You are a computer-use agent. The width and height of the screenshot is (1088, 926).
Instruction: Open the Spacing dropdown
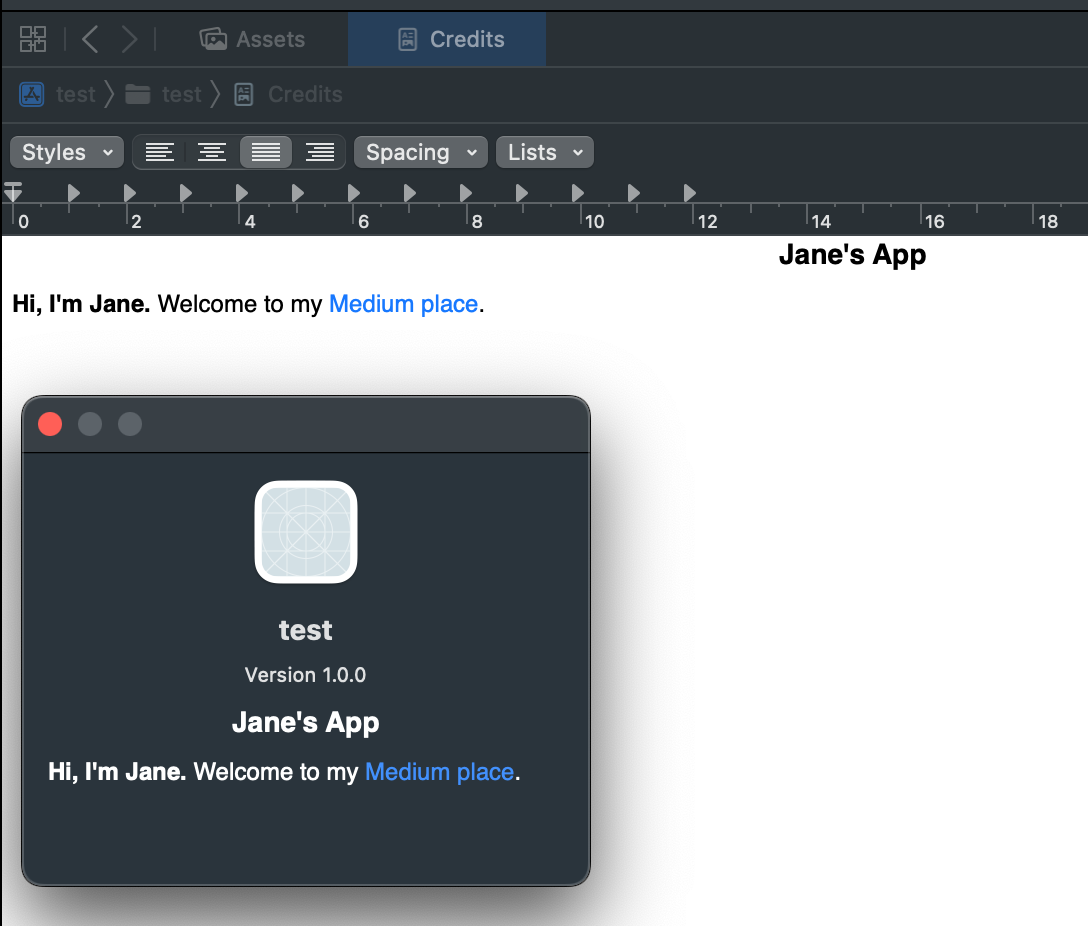click(x=420, y=152)
